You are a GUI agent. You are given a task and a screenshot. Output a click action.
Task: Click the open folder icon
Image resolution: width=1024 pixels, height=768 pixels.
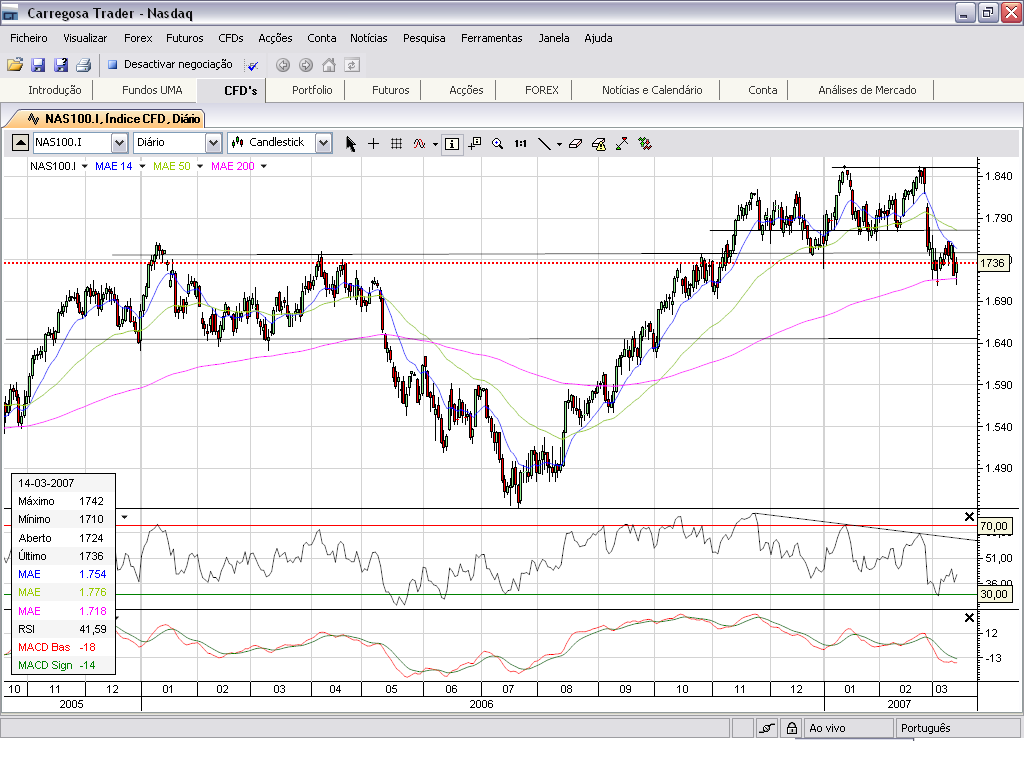pyautogui.click(x=15, y=65)
